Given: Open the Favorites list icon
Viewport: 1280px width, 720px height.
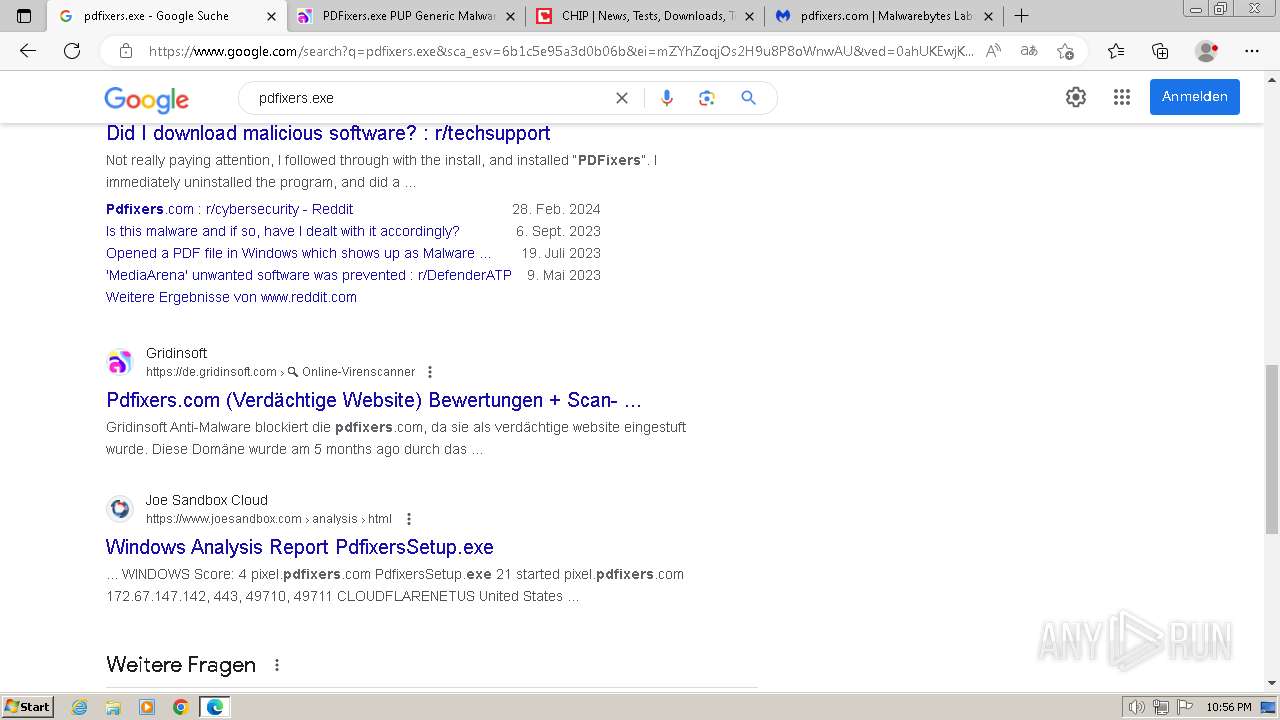Looking at the screenshot, I should (1116, 51).
